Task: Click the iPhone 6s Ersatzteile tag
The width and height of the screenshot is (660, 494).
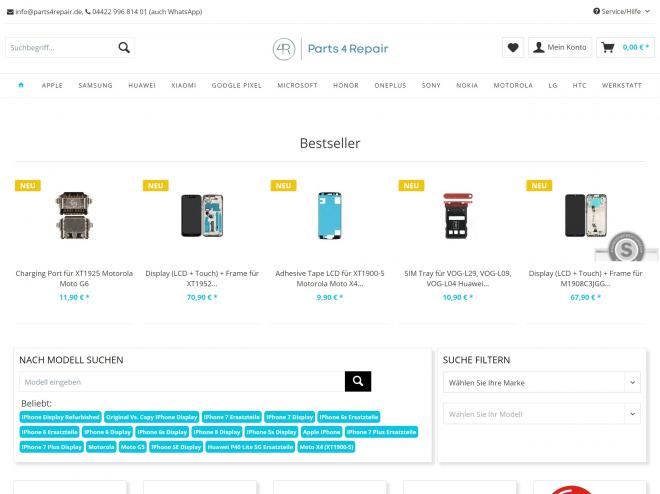Action: [x=349, y=417]
